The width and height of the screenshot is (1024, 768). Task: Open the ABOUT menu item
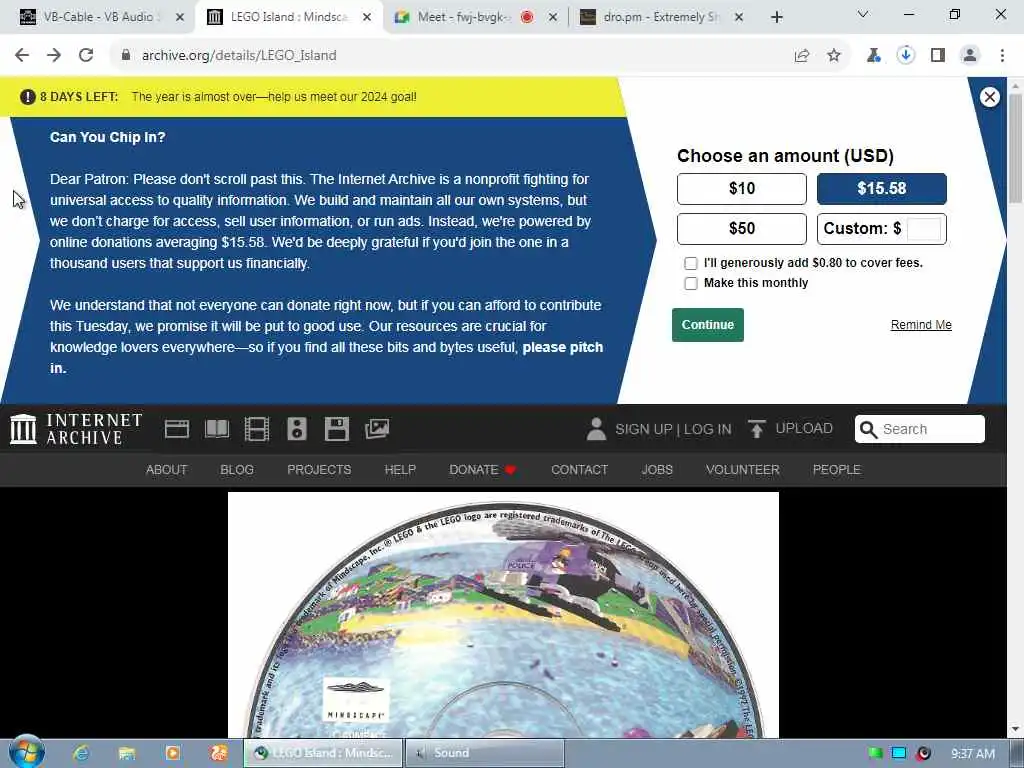click(x=167, y=470)
